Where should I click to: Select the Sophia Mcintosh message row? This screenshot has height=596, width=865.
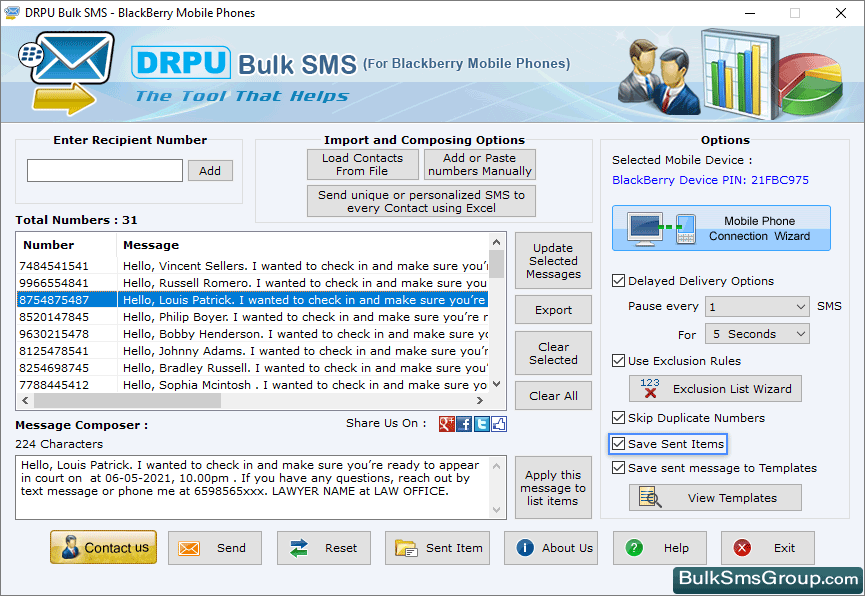pyautogui.click(x=253, y=385)
